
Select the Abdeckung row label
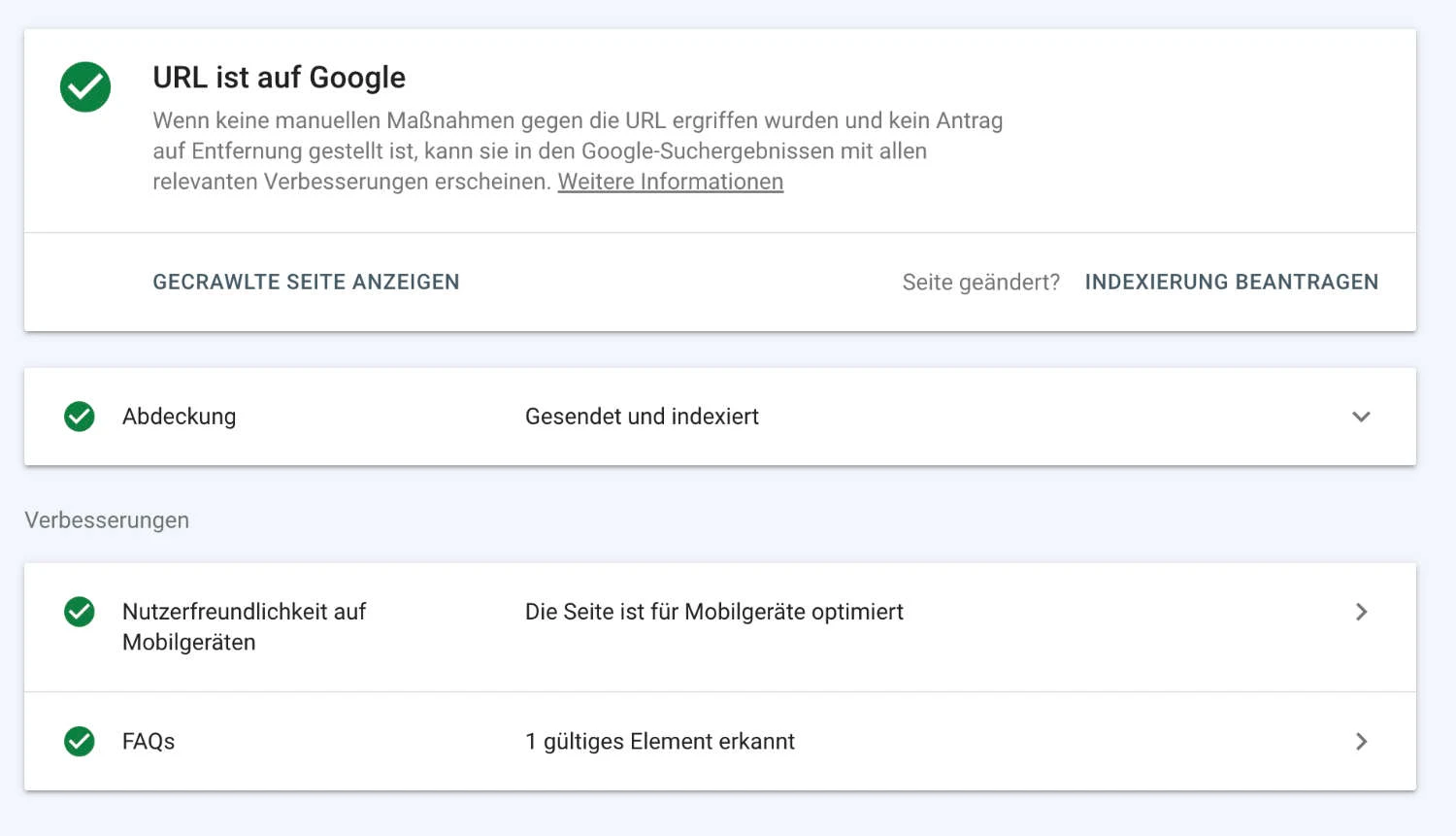pyautogui.click(x=180, y=417)
